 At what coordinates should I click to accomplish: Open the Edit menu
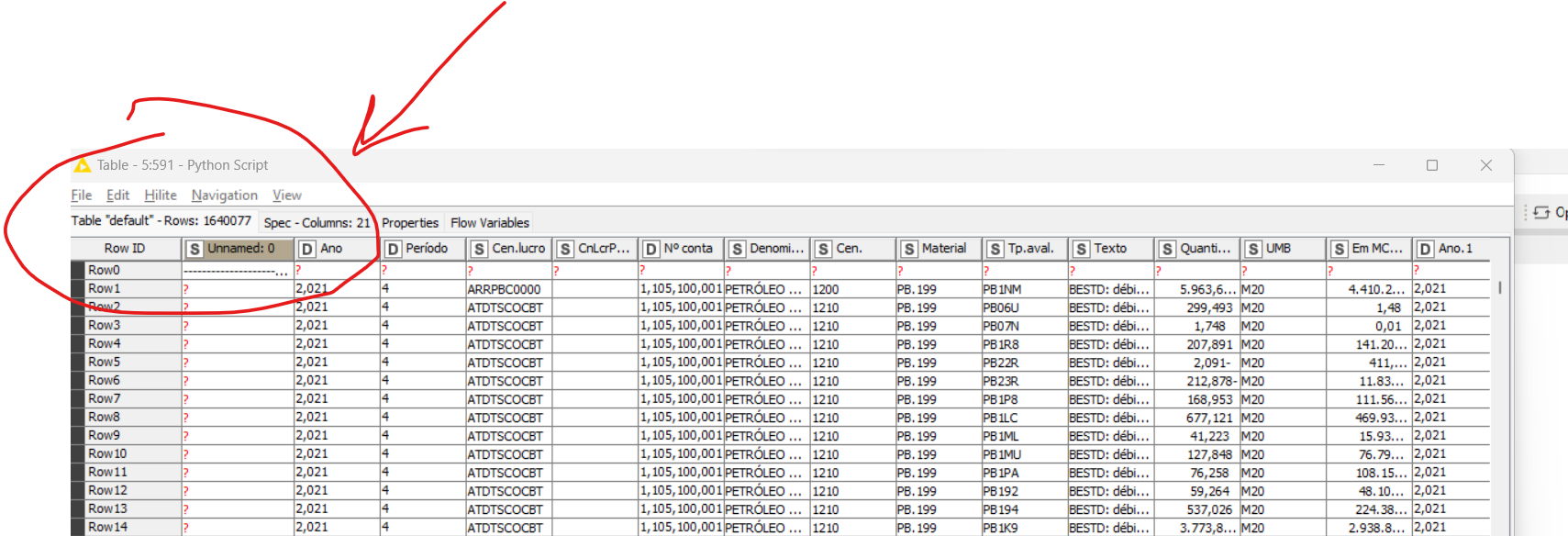tap(117, 195)
